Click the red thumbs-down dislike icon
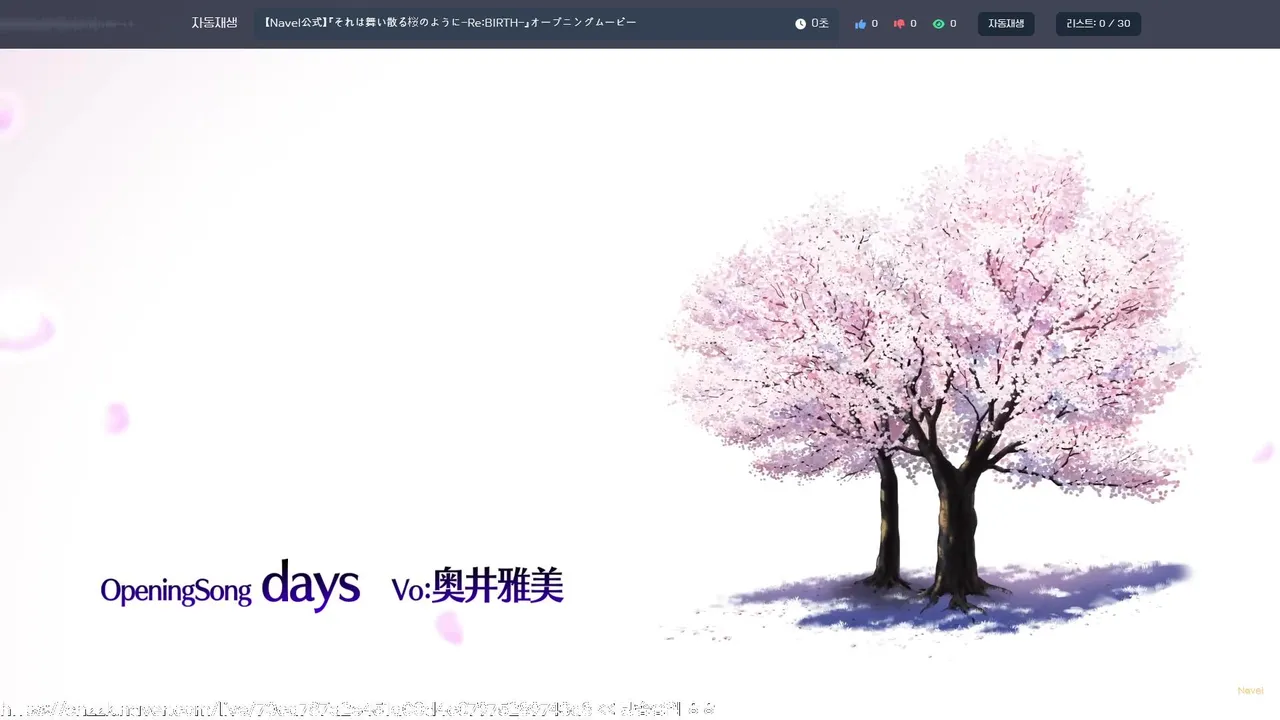Screen dimensions: 1280x720 (899, 24)
